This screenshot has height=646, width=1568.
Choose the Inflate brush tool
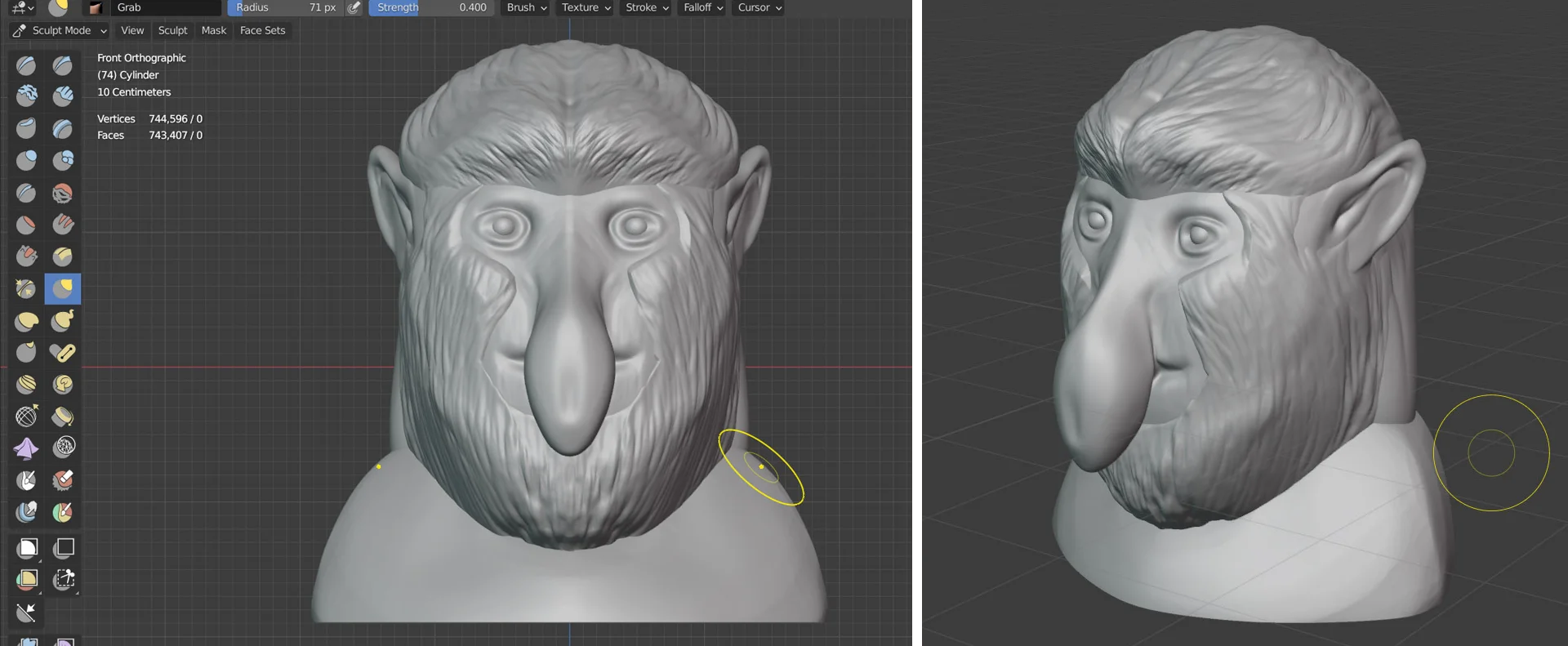pos(26,160)
